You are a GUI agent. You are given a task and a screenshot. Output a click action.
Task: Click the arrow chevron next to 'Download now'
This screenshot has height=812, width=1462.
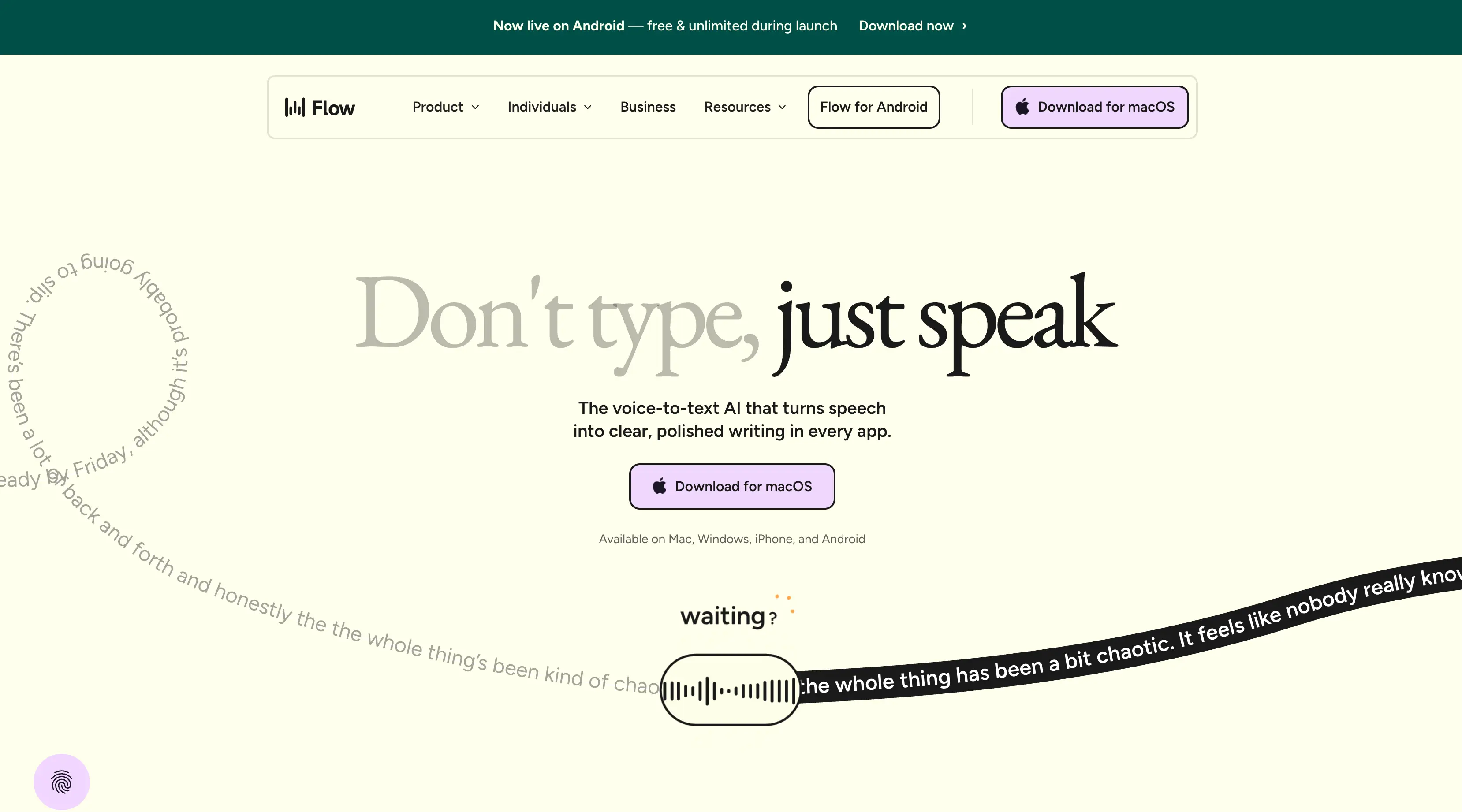(x=964, y=26)
